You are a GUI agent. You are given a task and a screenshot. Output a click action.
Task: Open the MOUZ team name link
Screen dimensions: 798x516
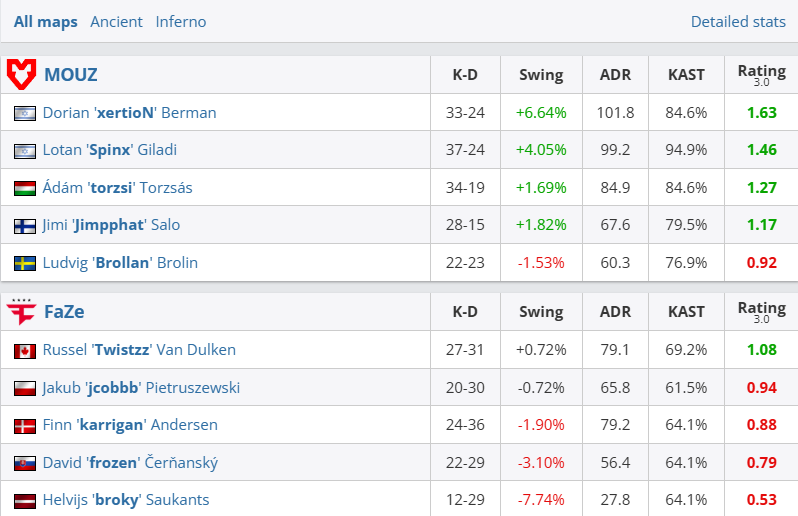pos(70,74)
